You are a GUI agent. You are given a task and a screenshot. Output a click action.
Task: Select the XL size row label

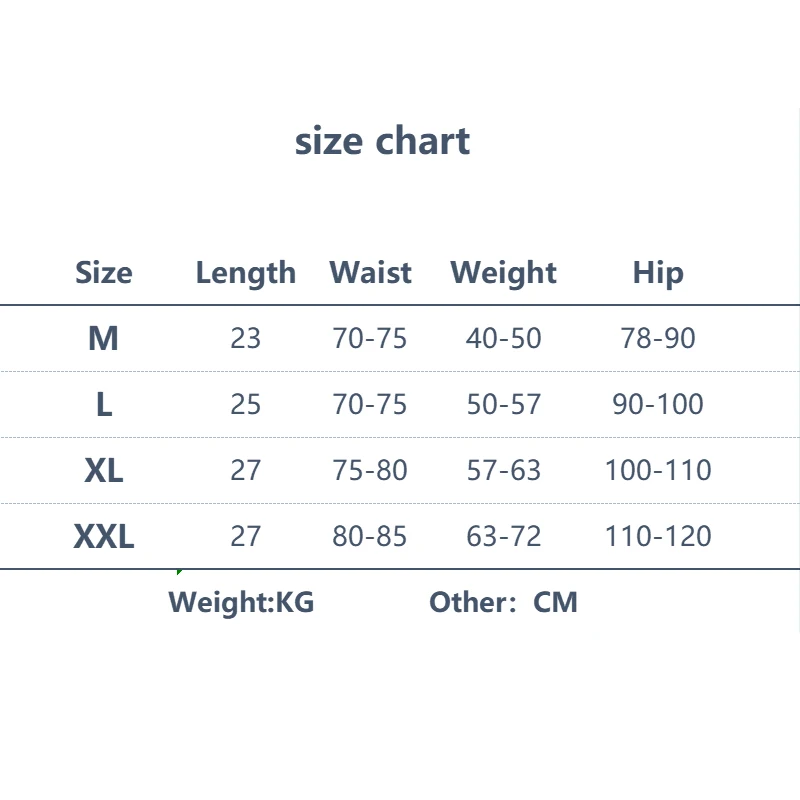click(x=104, y=470)
